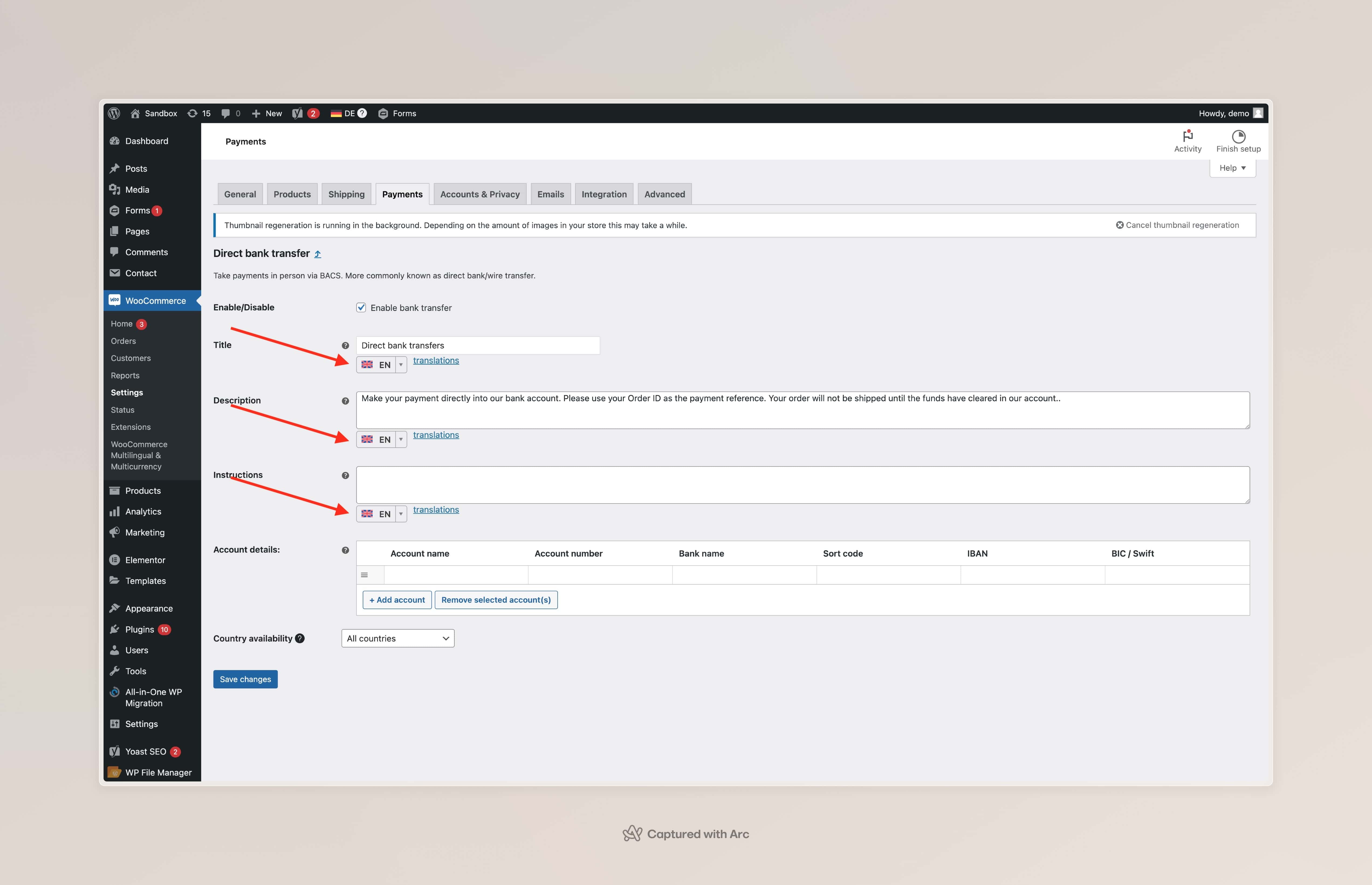Expand the Help dropdown
1372x885 pixels.
click(1232, 168)
